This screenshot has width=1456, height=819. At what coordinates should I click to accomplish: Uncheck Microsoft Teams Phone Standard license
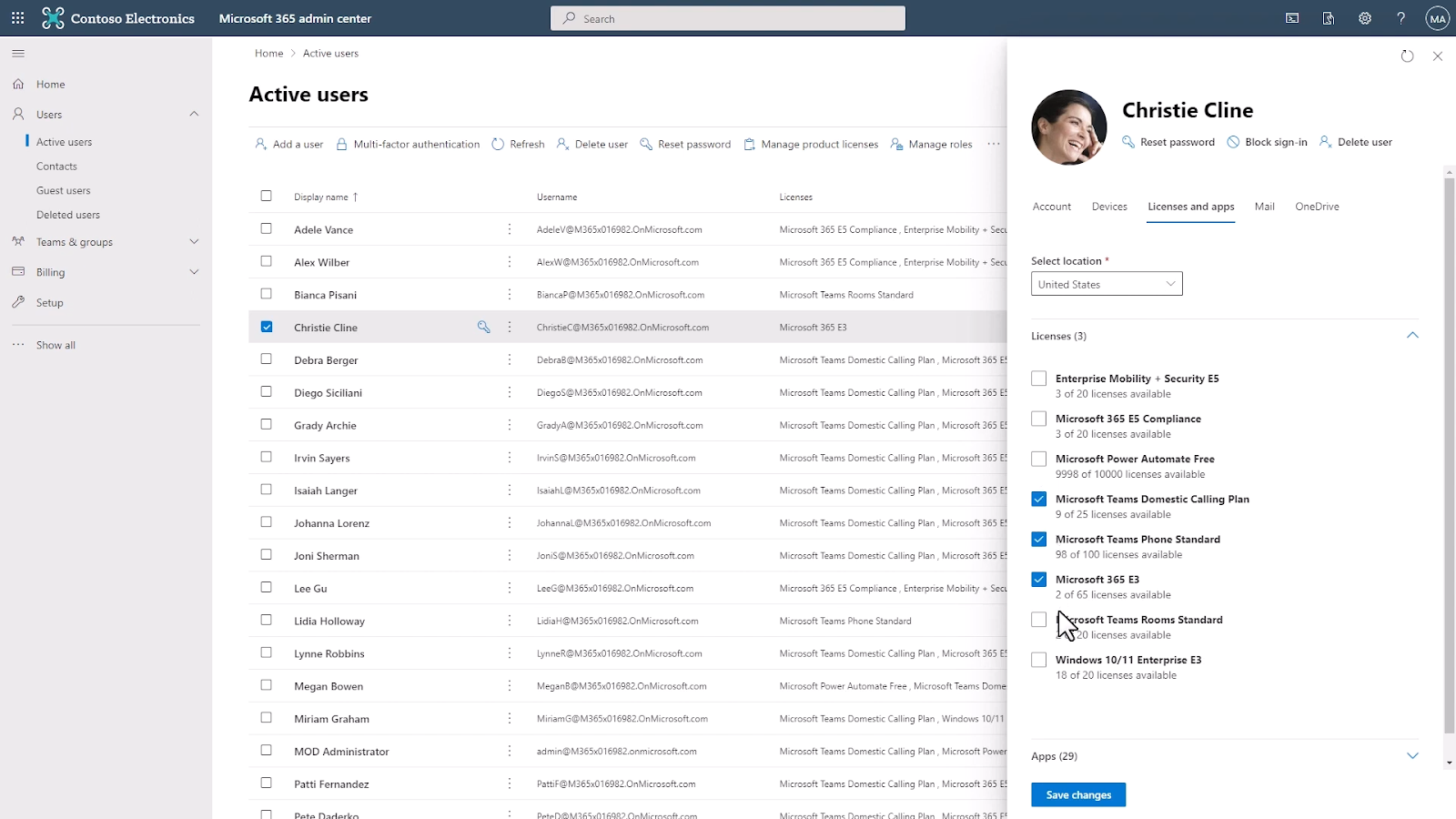click(1038, 539)
